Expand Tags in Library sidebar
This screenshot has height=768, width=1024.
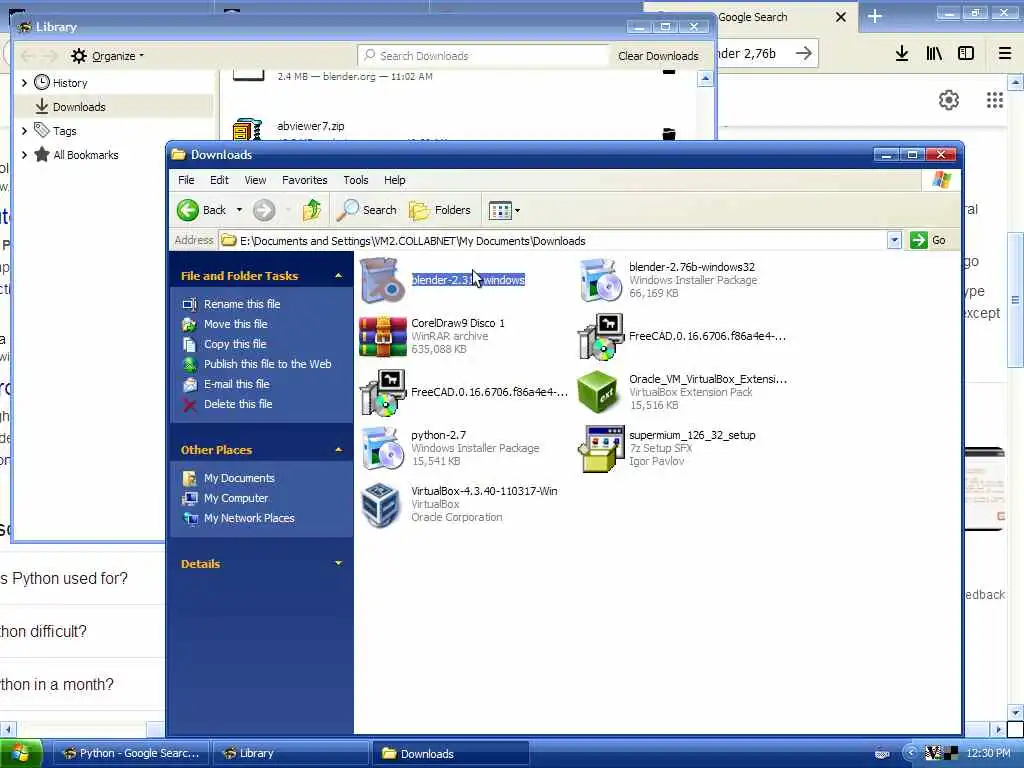pyautogui.click(x=24, y=131)
